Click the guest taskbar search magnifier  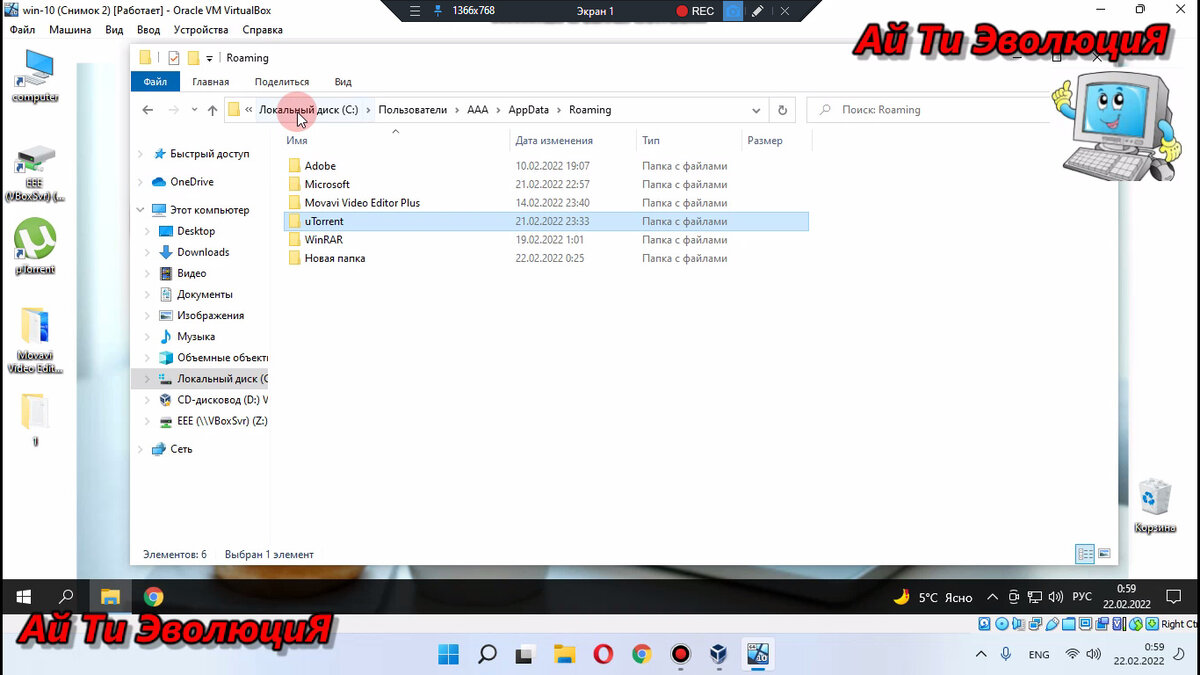coord(67,597)
